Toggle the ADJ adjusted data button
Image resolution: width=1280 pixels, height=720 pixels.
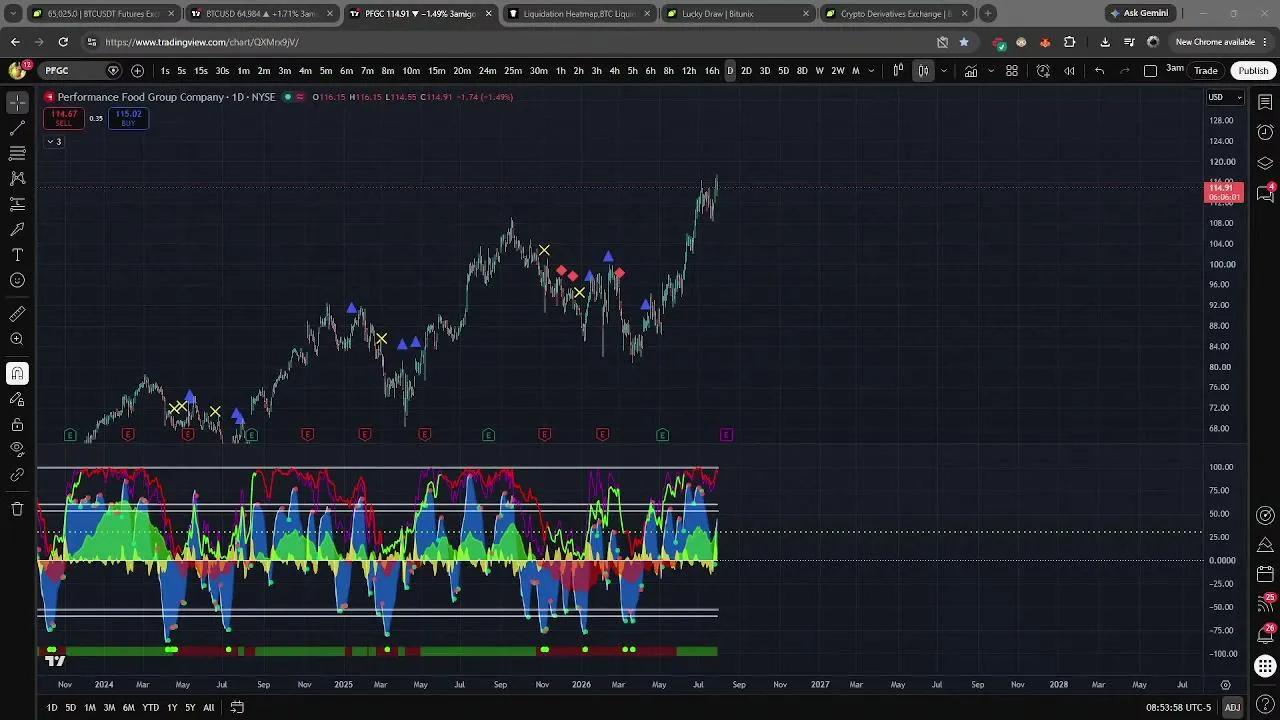coord(1232,708)
